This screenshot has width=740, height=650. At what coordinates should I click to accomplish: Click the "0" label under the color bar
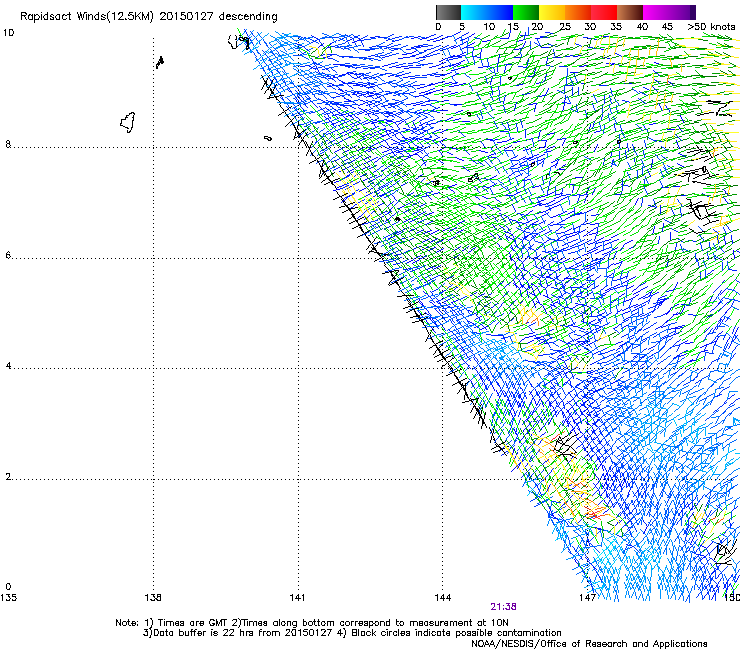(438, 27)
